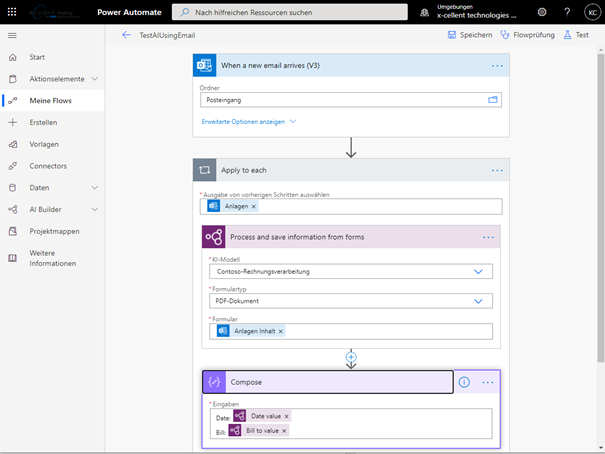The image size is (605, 454).
Task: Click the Apply to each header title
Action: 243,170
